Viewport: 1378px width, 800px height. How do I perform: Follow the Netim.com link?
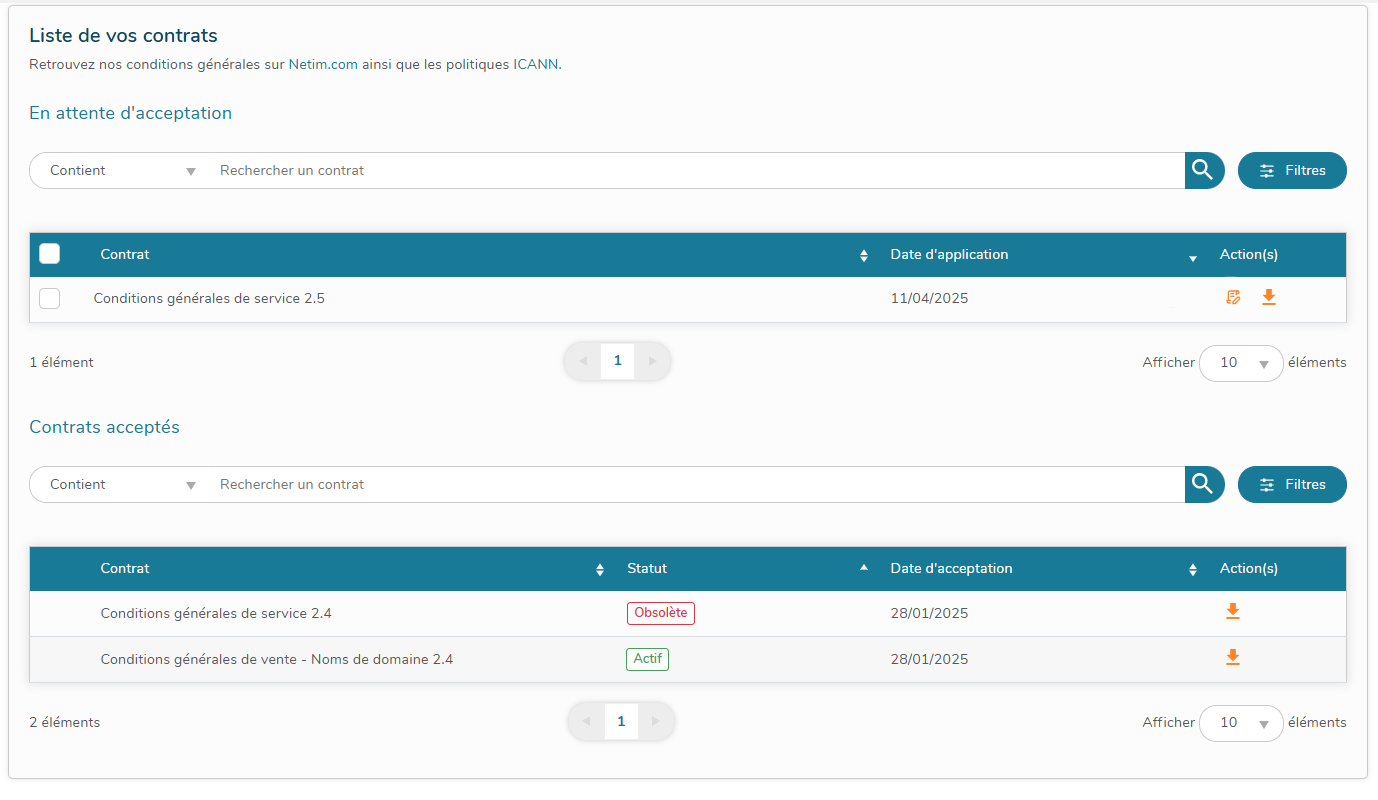323,65
